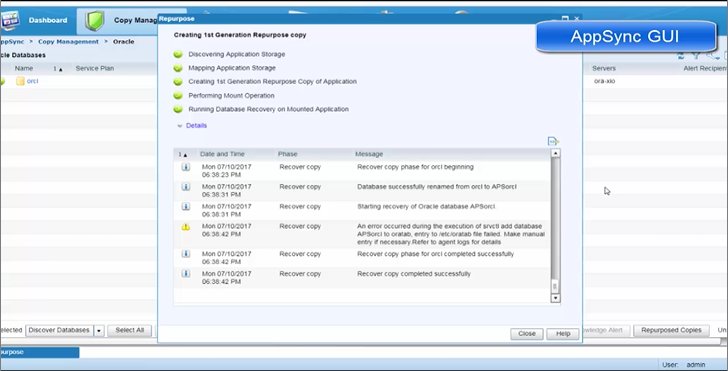This screenshot has width=728, height=371.
Task: Go to Copy Management in the breadcrumb
Action: coord(68,41)
